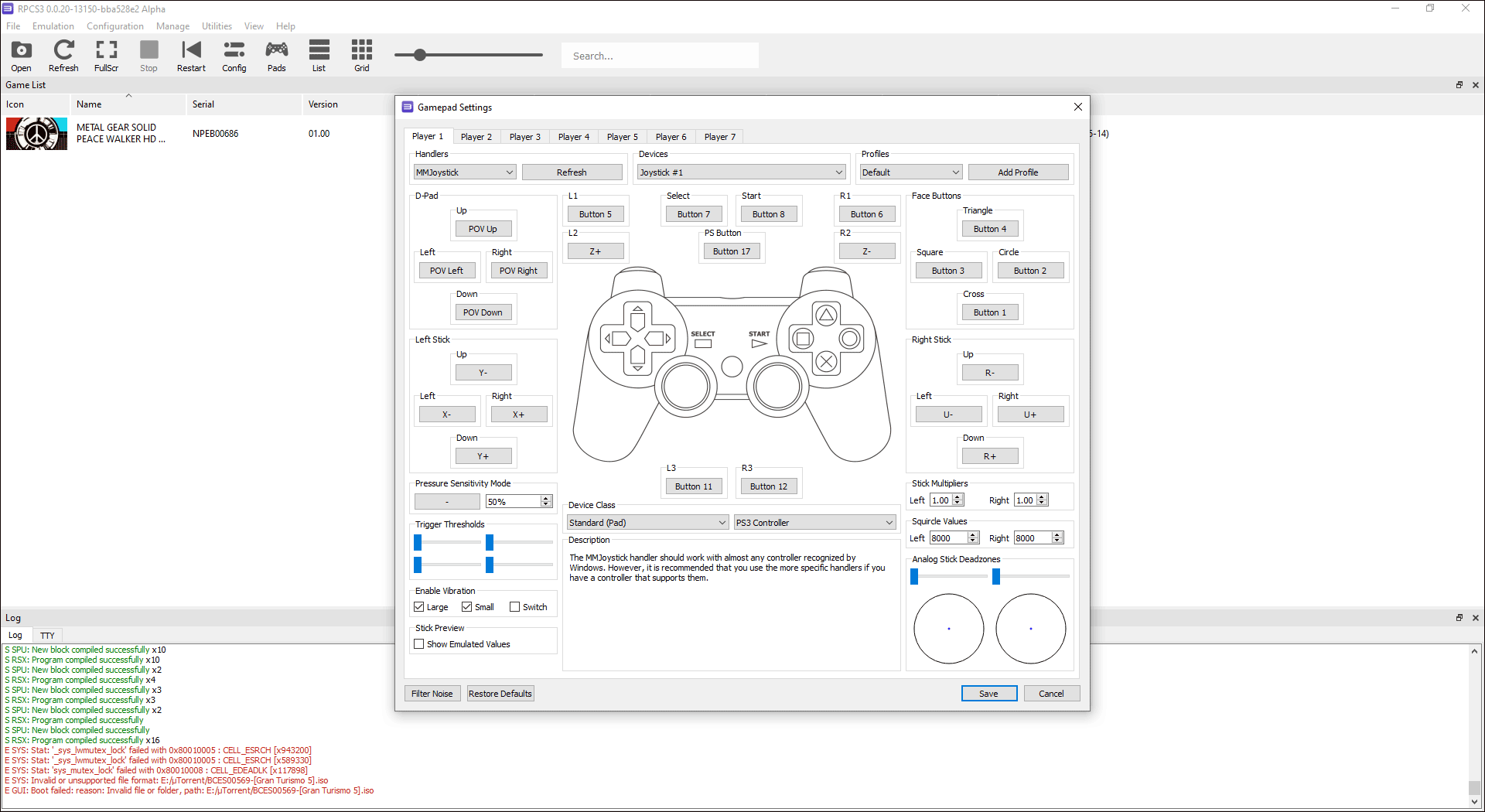Image resolution: width=1485 pixels, height=812 pixels.
Task: Click Cancel in Gamepad Settings
Action: coord(1051,694)
